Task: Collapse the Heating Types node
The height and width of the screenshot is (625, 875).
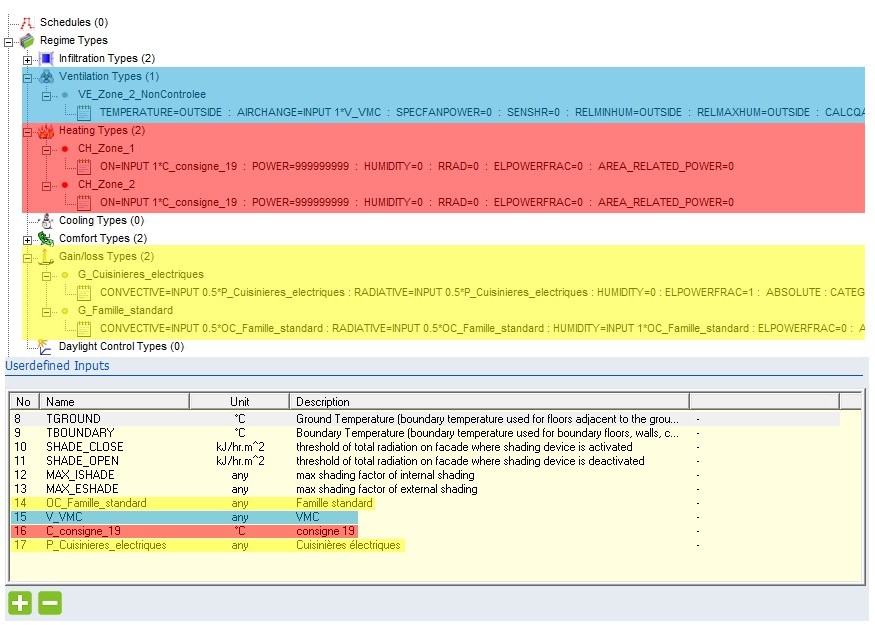Action: pyautogui.click(x=27, y=131)
